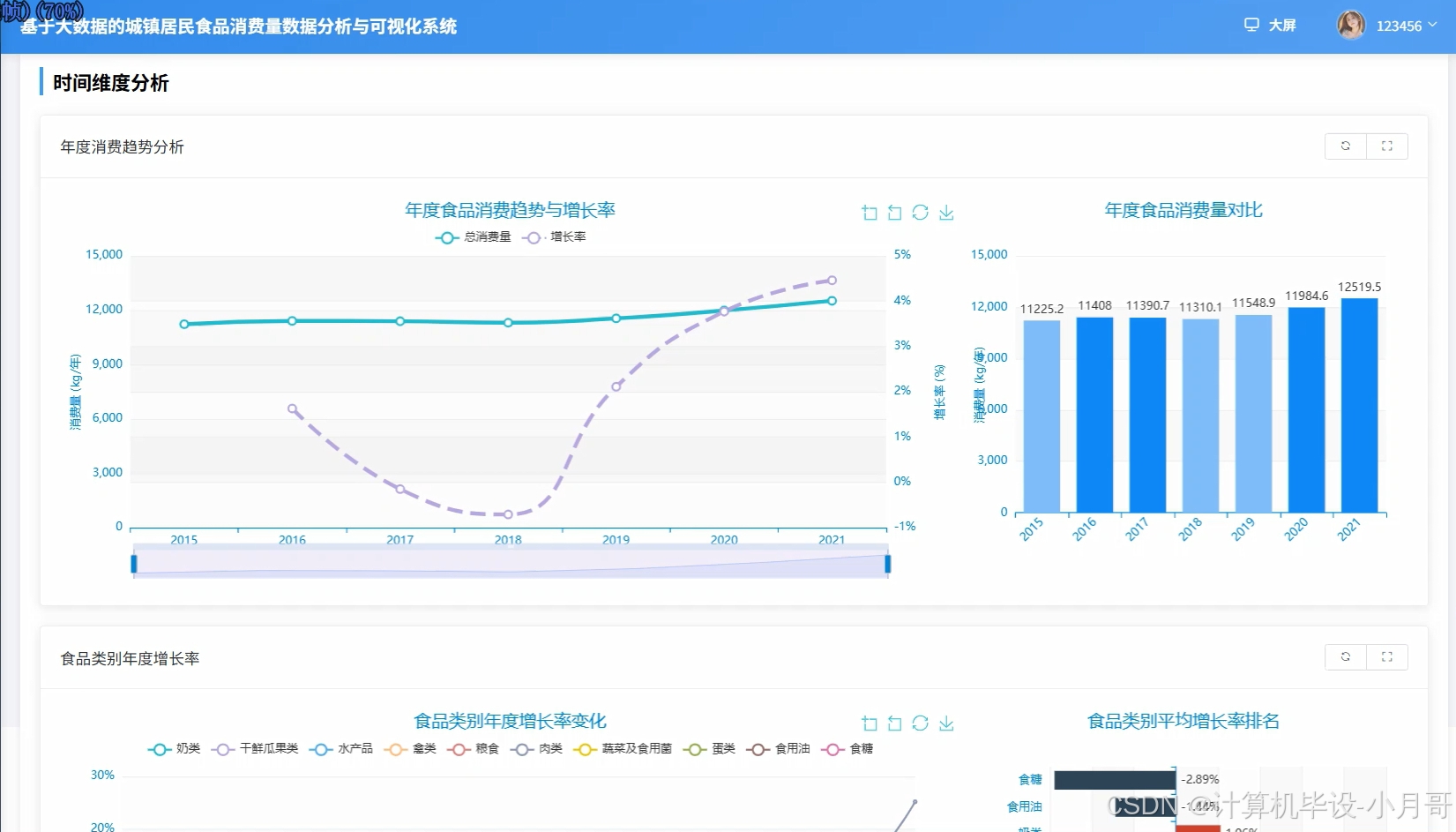Toggle the 干鲜瓜果类 legend series
Image resolution: width=1456 pixels, height=832 pixels.
(x=255, y=749)
